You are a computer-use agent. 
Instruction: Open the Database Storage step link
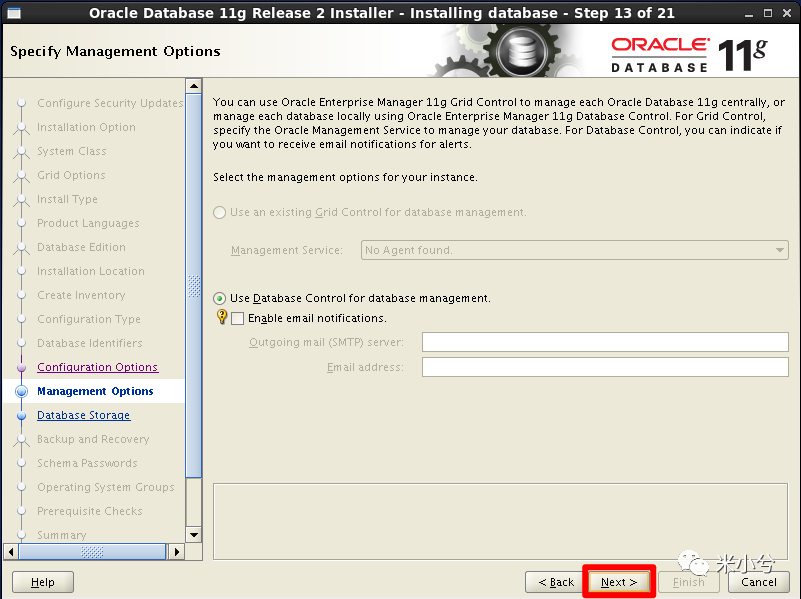tap(84, 415)
